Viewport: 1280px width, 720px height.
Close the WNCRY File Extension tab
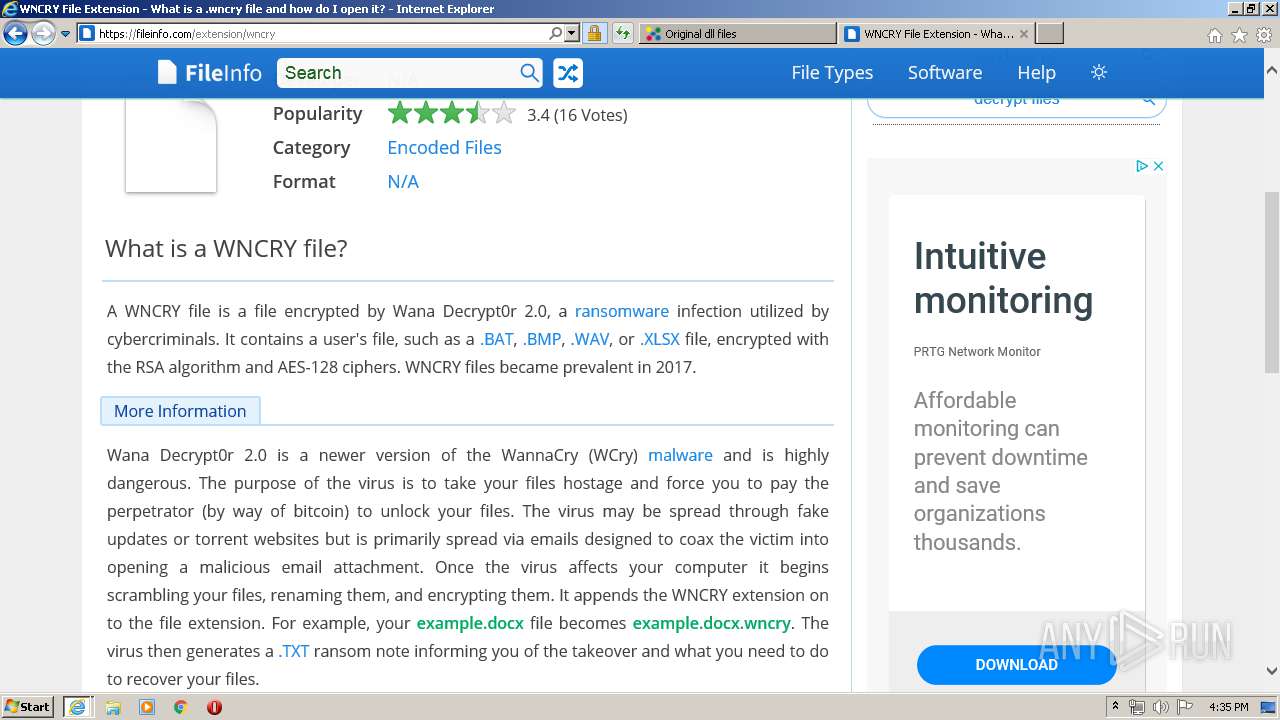(x=1024, y=34)
